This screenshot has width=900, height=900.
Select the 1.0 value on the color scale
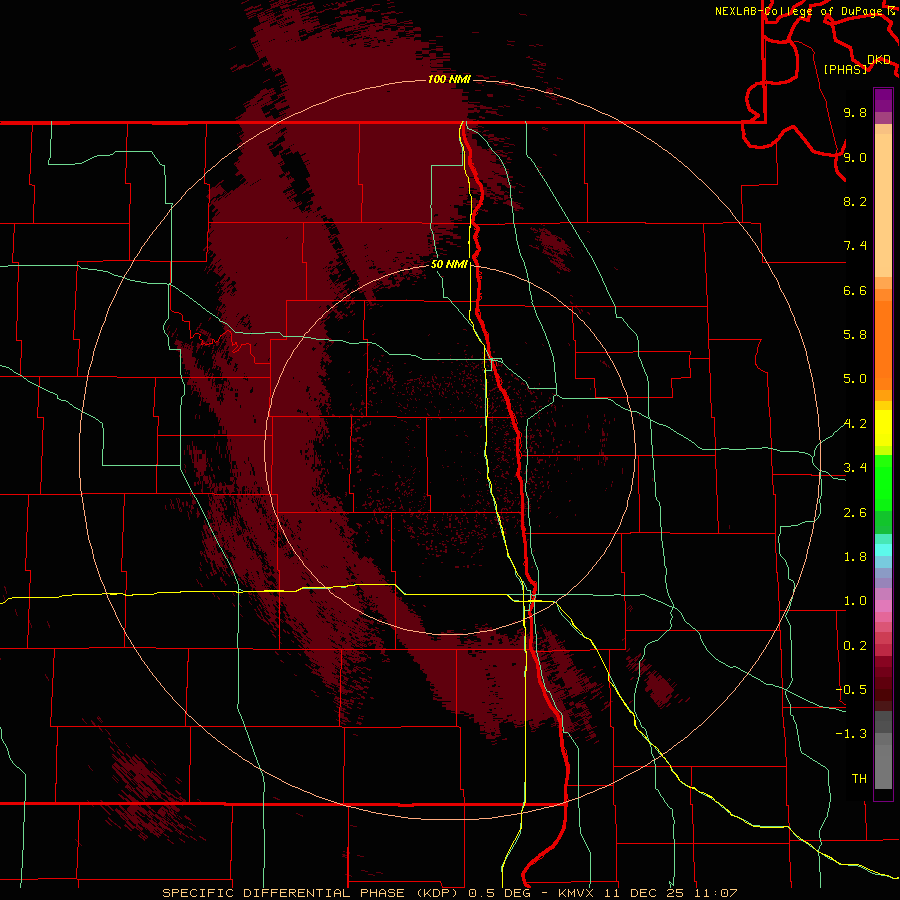(855, 601)
